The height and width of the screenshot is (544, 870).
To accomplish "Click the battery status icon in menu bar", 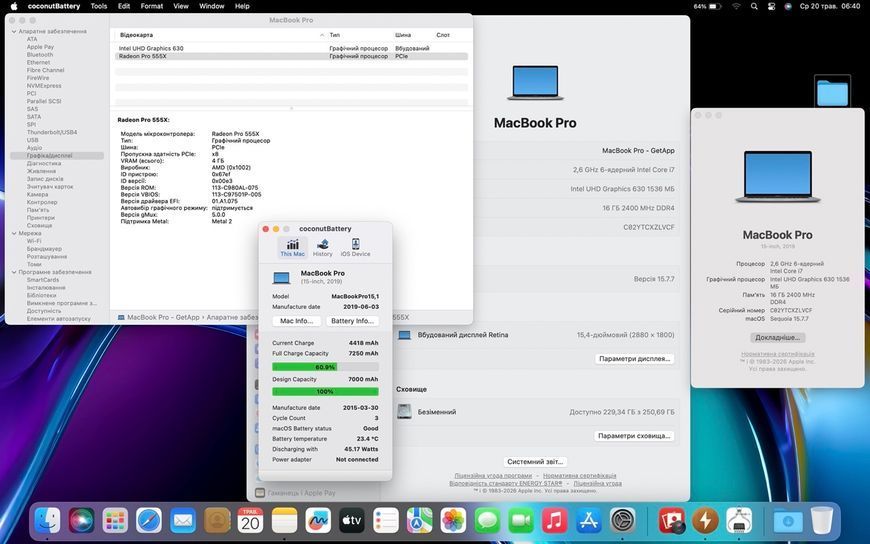I will tap(715, 6).
